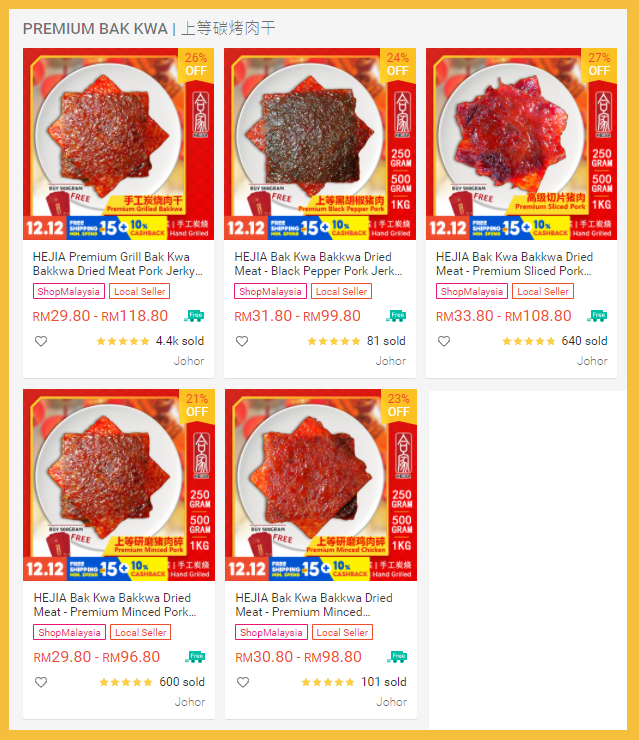Click the 27% OFF discount badge
639x740 pixels.
coord(599,65)
